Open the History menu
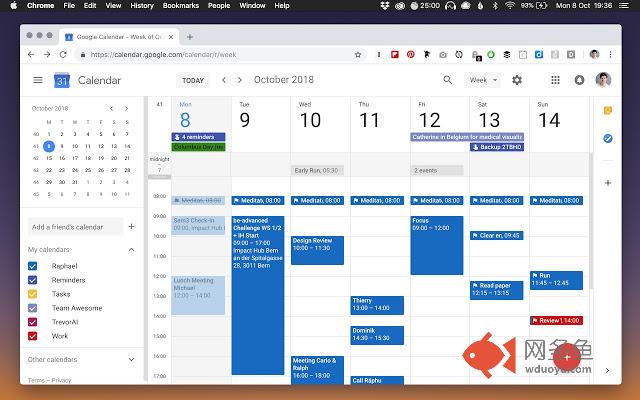This screenshot has height=400, width=640. 142,6
